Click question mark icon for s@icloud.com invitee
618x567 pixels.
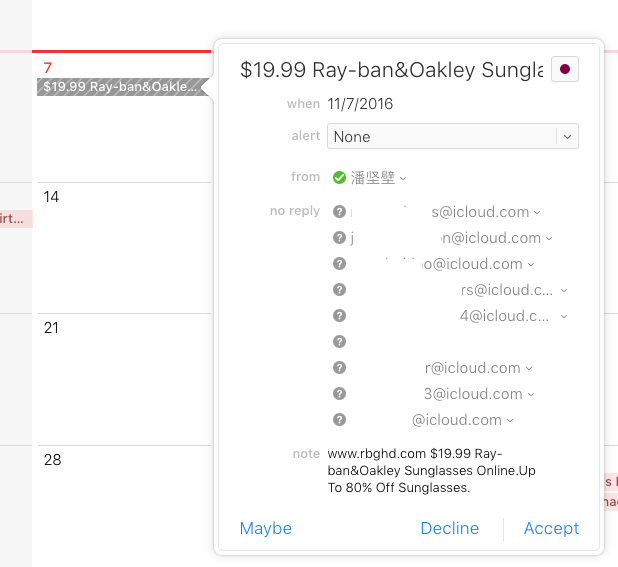point(339,212)
